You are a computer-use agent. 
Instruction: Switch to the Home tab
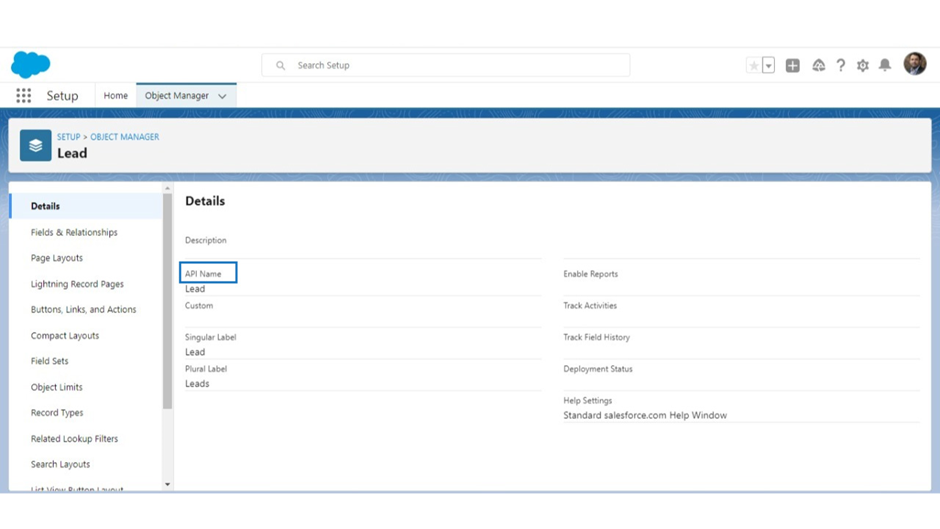116,95
